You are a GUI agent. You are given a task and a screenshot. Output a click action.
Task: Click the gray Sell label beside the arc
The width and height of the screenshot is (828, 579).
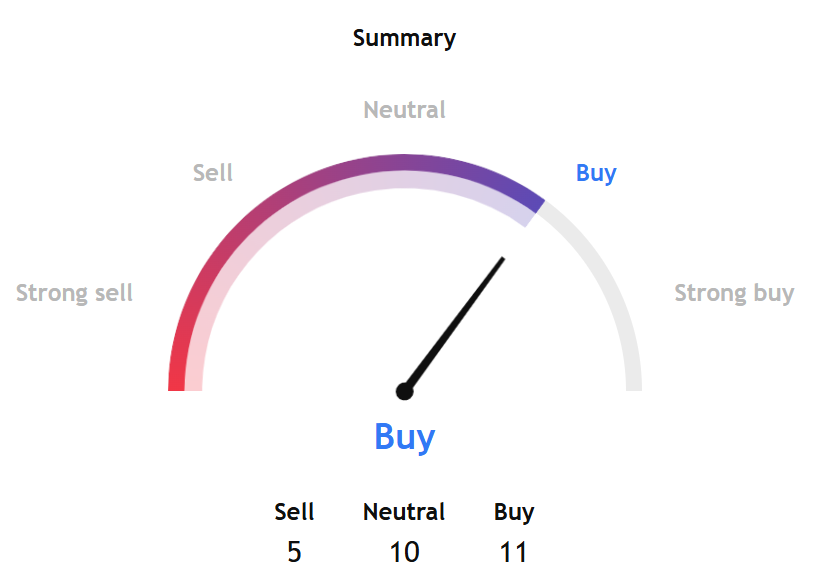(213, 173)
